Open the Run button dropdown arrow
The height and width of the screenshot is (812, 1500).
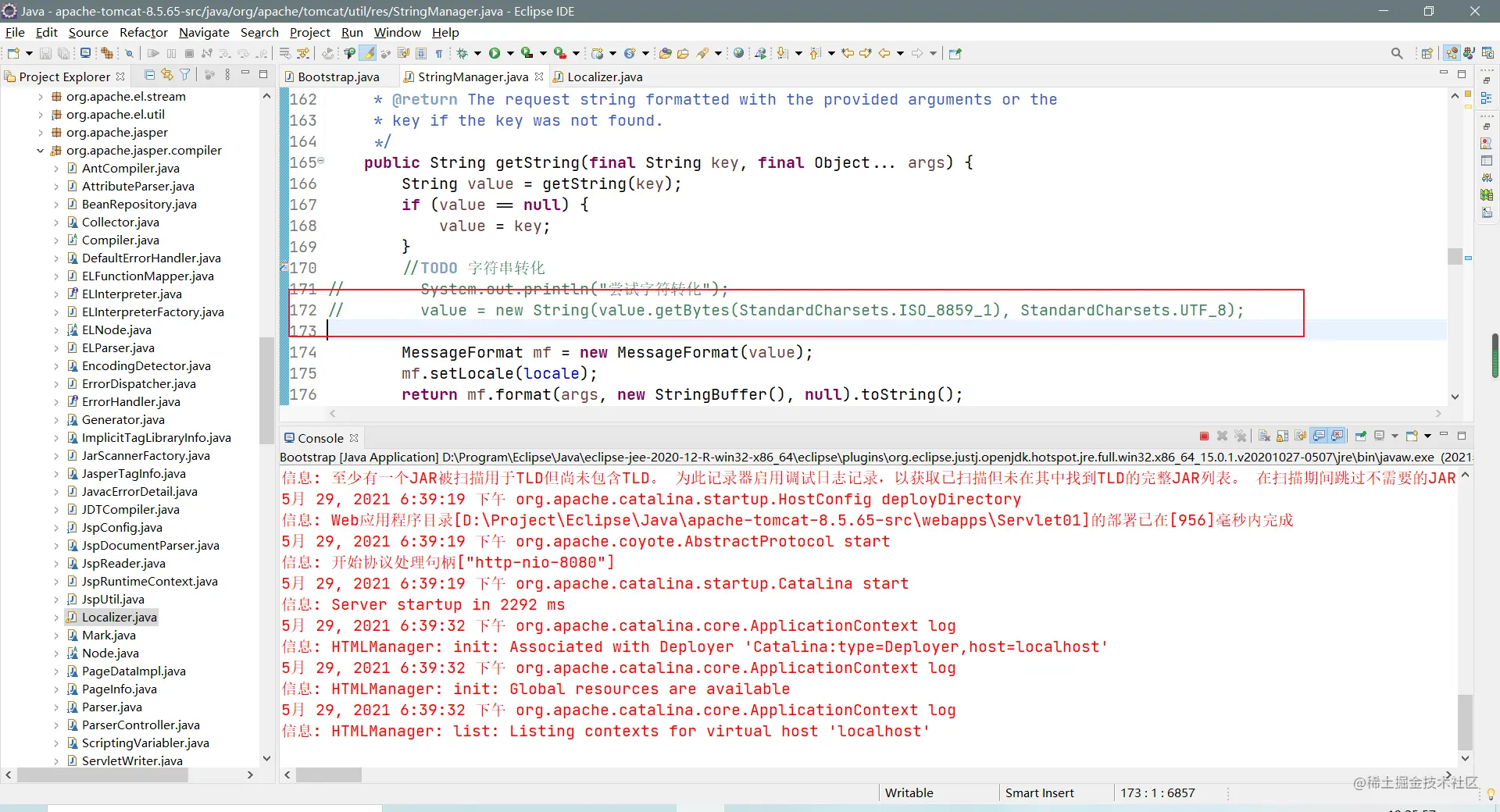click(510, 53)
